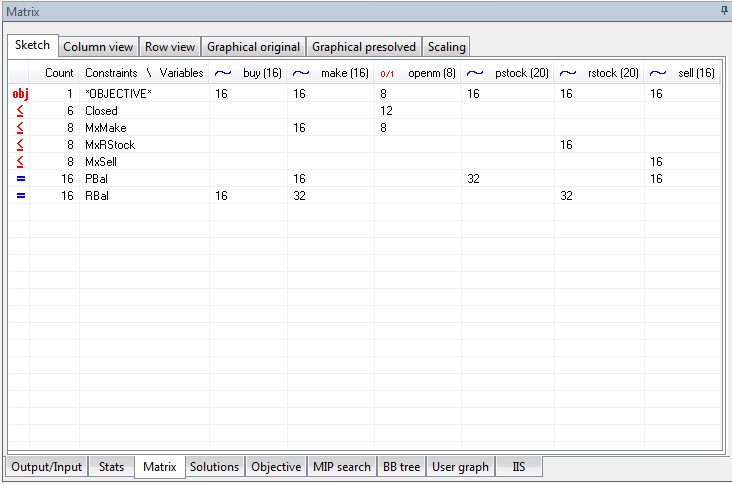Click the less-or-equal icon for Closed constraint
Viewport: 732px width, 484px height.
(x=20, y=111)
